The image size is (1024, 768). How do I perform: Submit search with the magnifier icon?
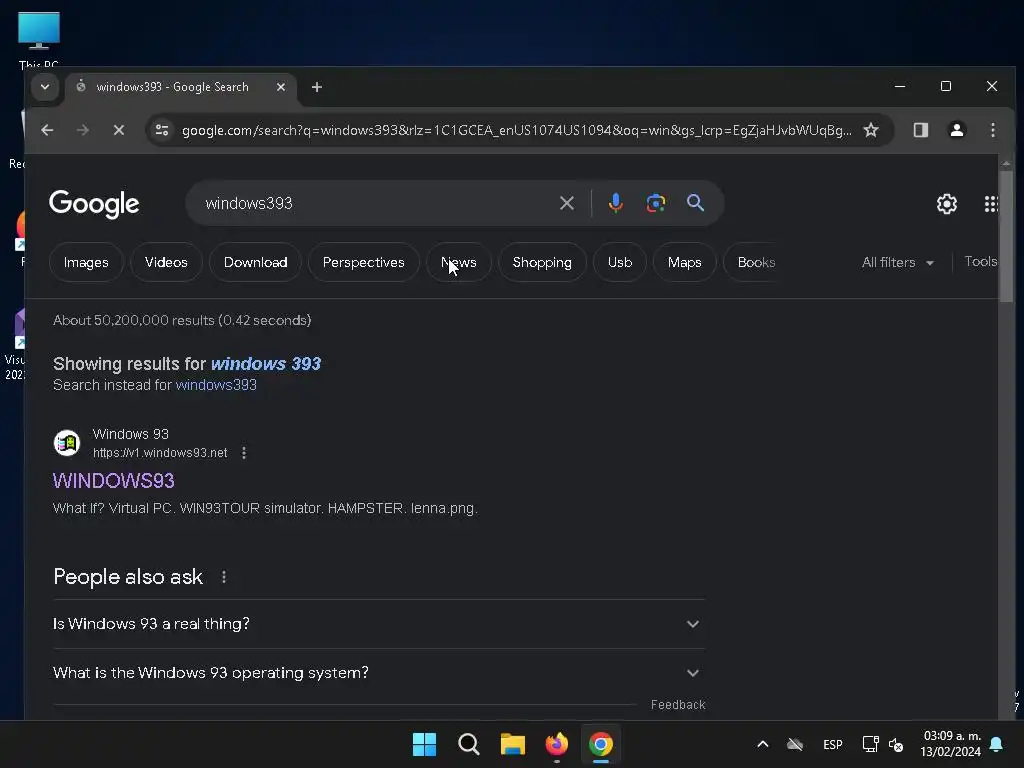(696, 202)
